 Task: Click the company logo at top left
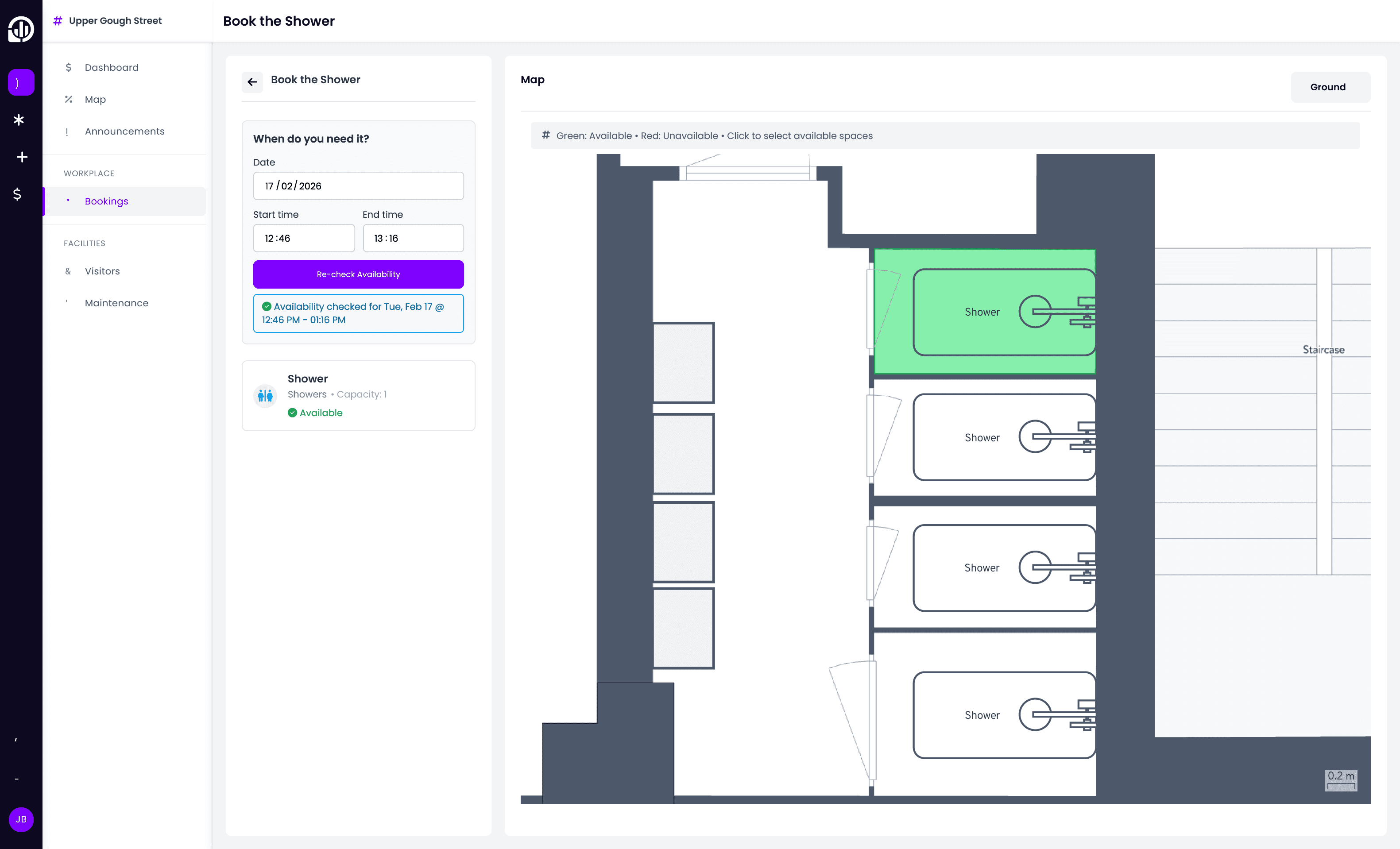(x=21, y=29)
